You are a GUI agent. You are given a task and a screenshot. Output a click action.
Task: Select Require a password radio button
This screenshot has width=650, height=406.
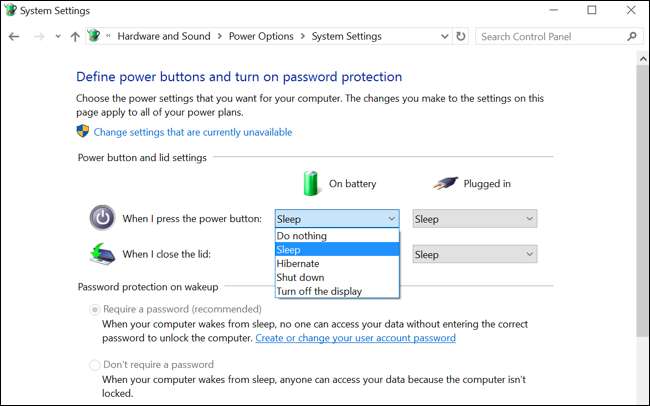click(x=95, y=309)
